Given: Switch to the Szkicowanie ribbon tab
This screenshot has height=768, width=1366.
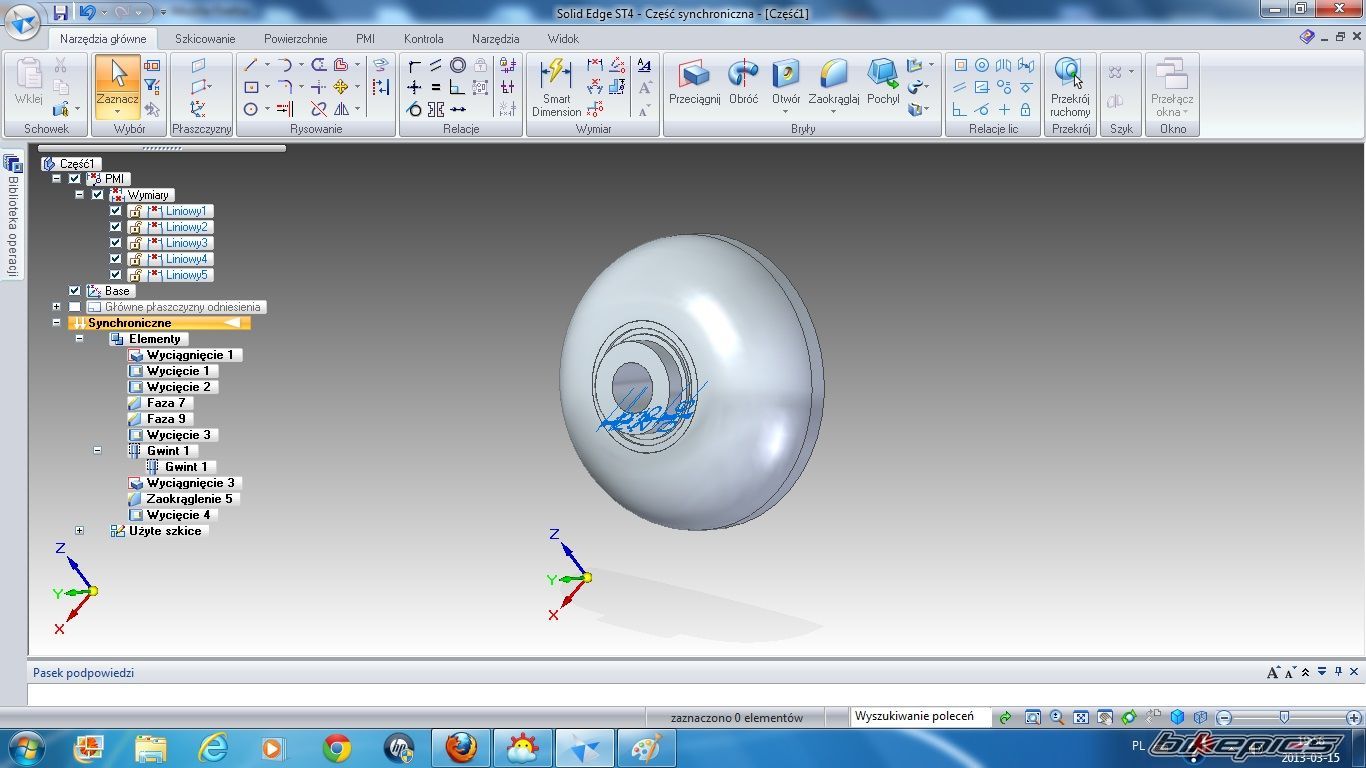Looking at the screenshot, I should click(x=205, y=39).
